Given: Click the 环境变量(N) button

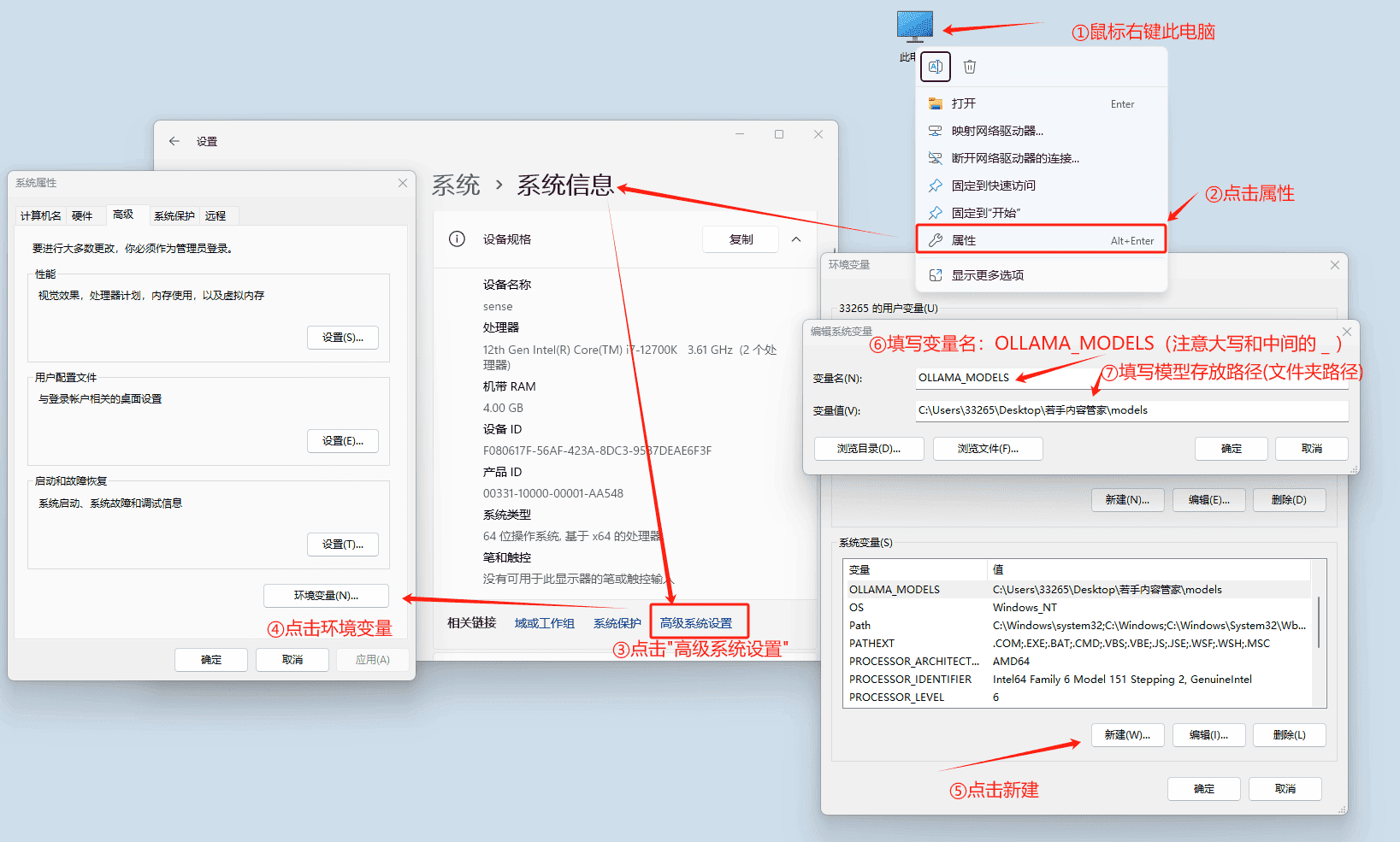Looking at the screenshot, I should tap(326, 595).
